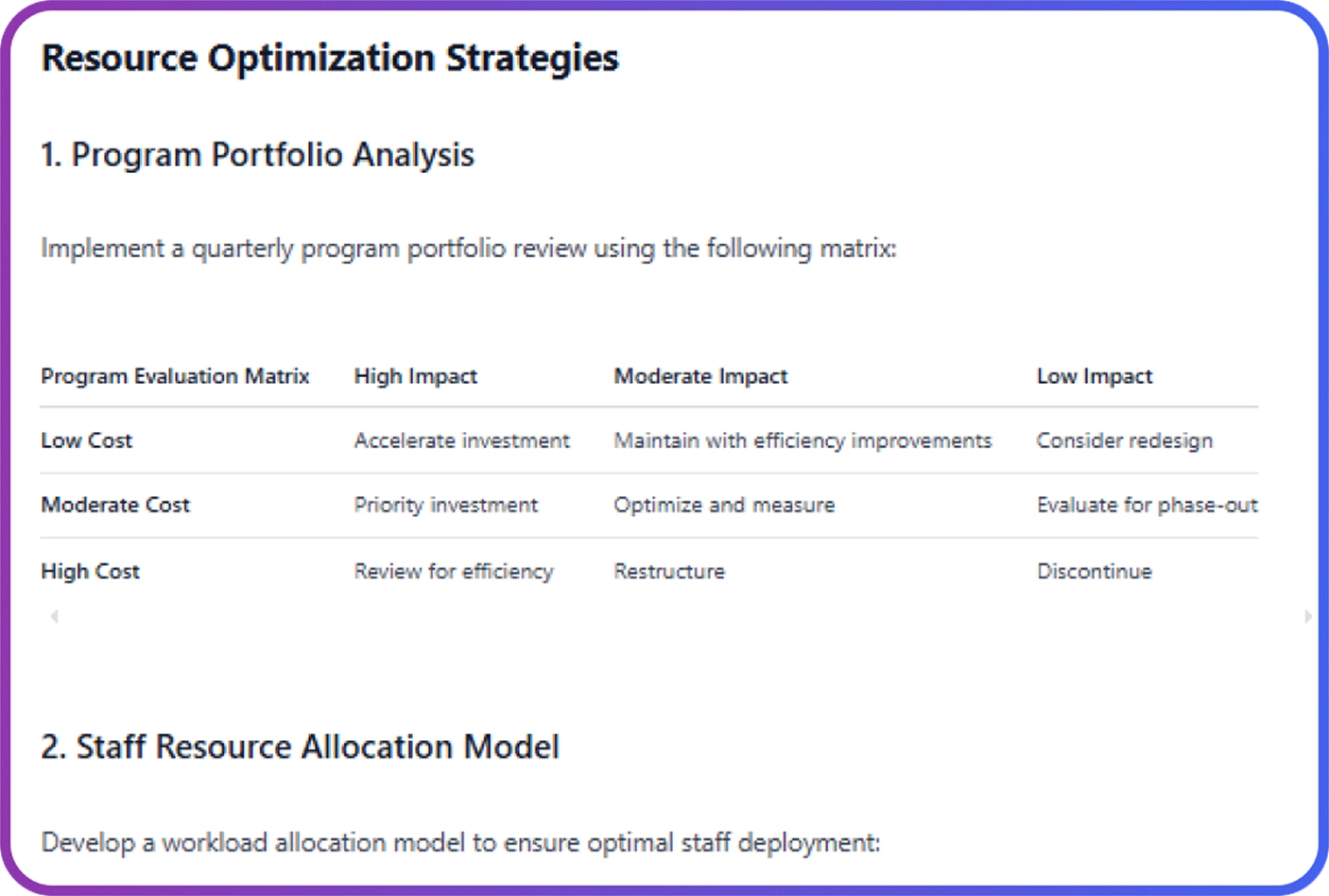Viewport: 1329px width, 896px height.
Task: Click the 'Priority investment' cell
Action: (446, 505)
